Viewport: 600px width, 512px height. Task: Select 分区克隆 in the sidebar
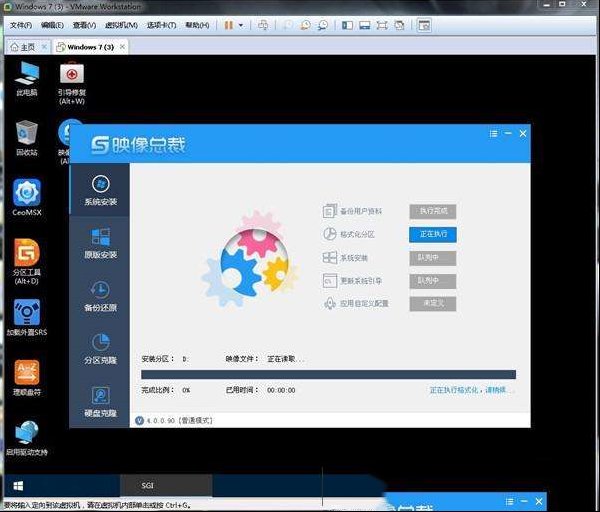coord(100,349)
